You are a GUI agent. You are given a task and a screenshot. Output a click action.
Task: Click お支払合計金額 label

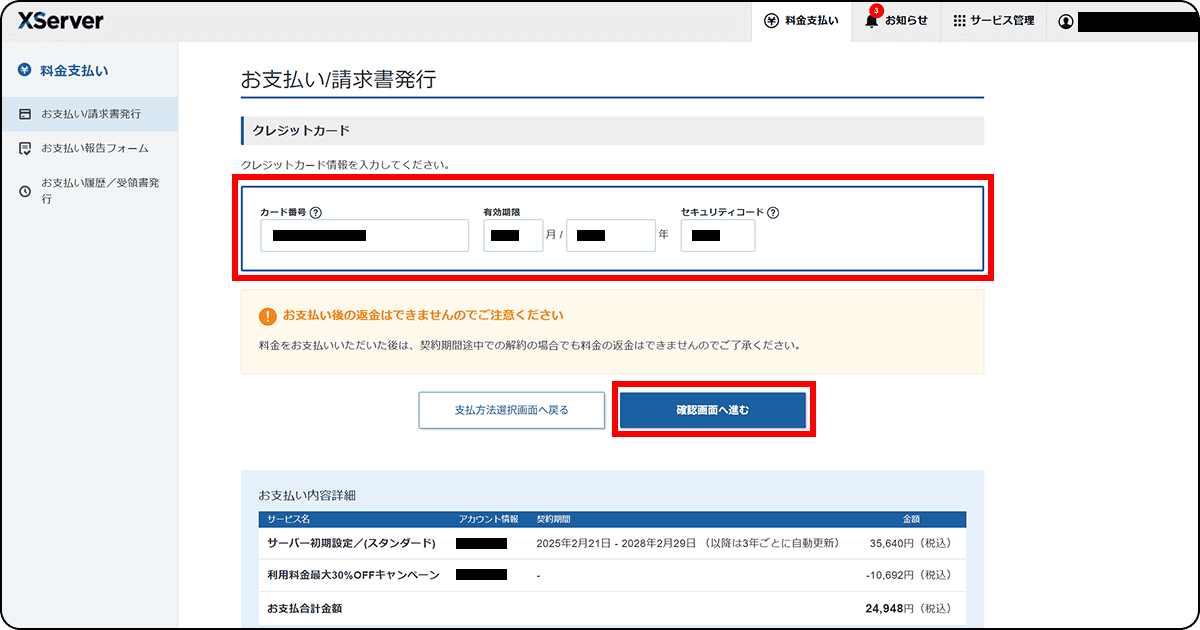point(304,607)
